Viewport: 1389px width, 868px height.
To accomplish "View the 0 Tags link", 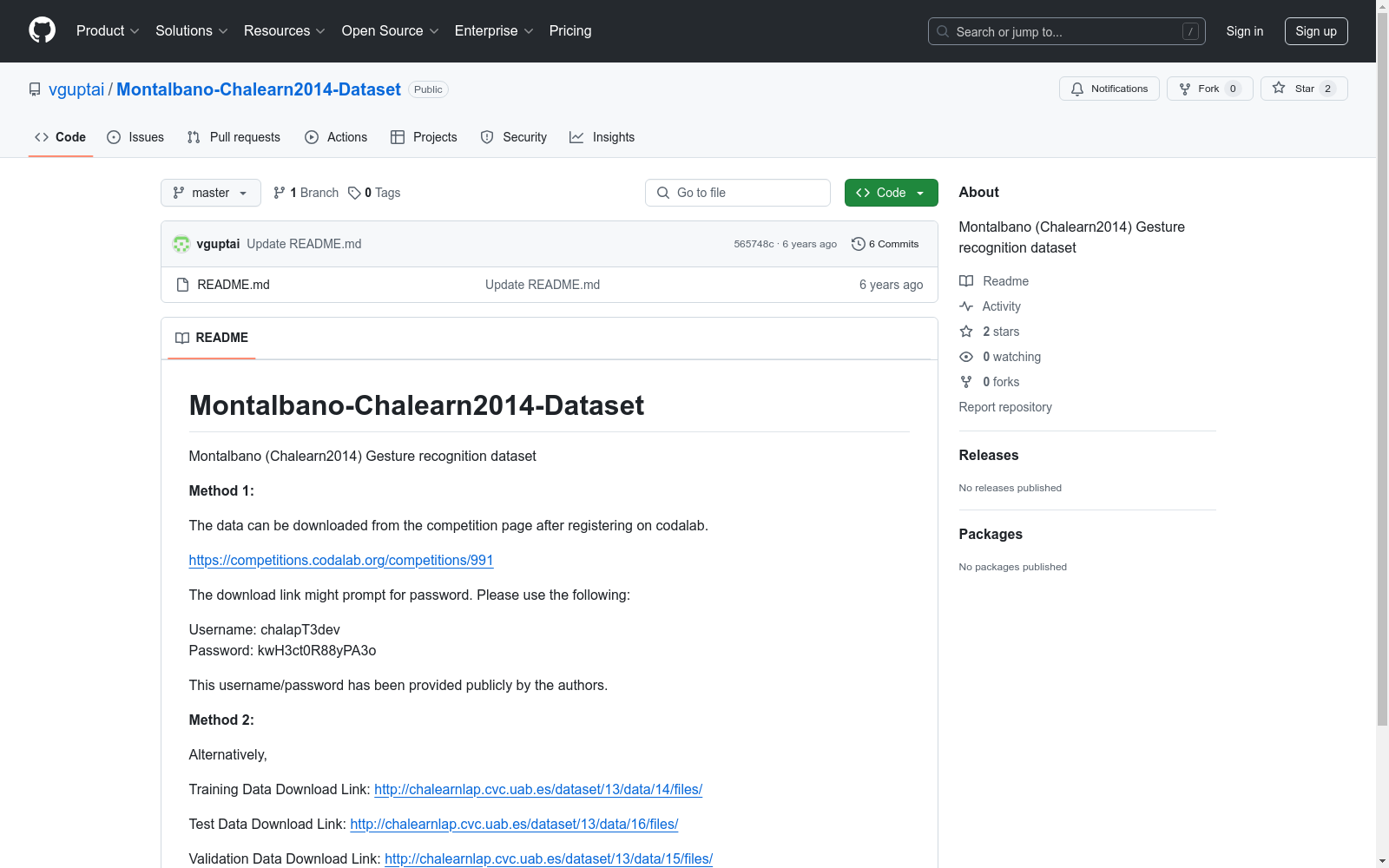I will coord(374,193).
